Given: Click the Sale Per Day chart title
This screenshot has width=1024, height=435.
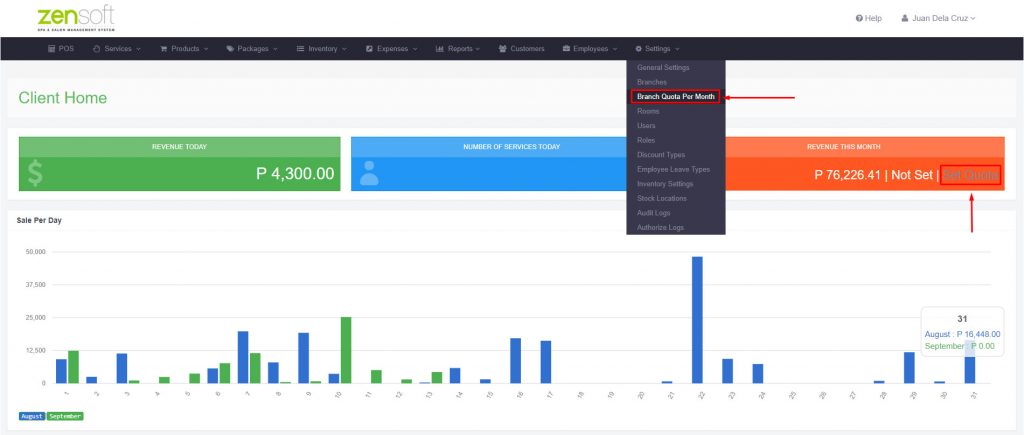Looking at the screenshot, I should (39, 221).
